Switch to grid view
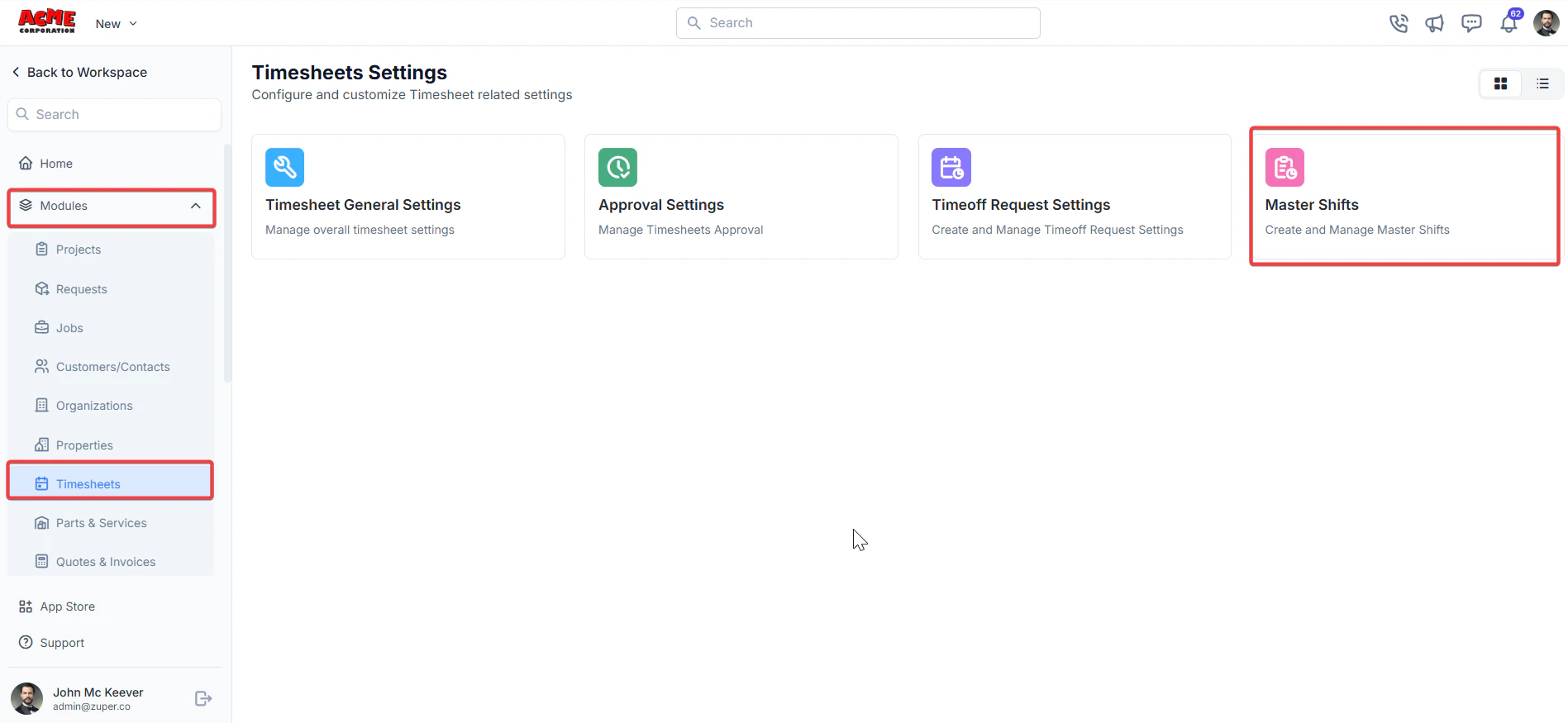Viewport: 1568px width, 723px height. click(1501, 83)
